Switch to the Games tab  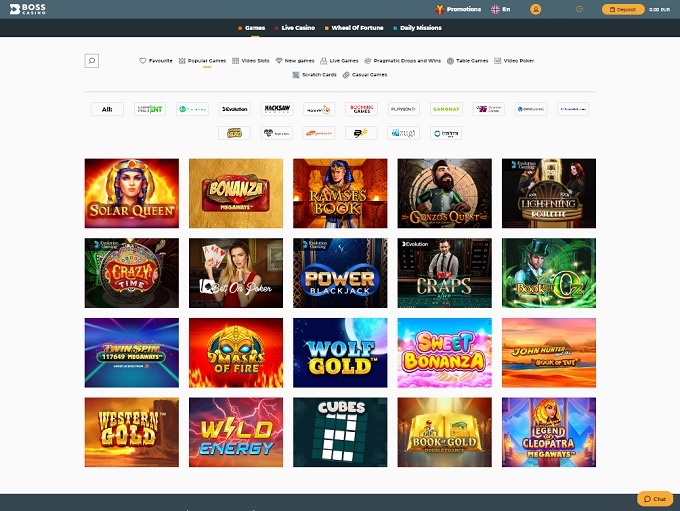pyautogui.click(x=252, y=28)
